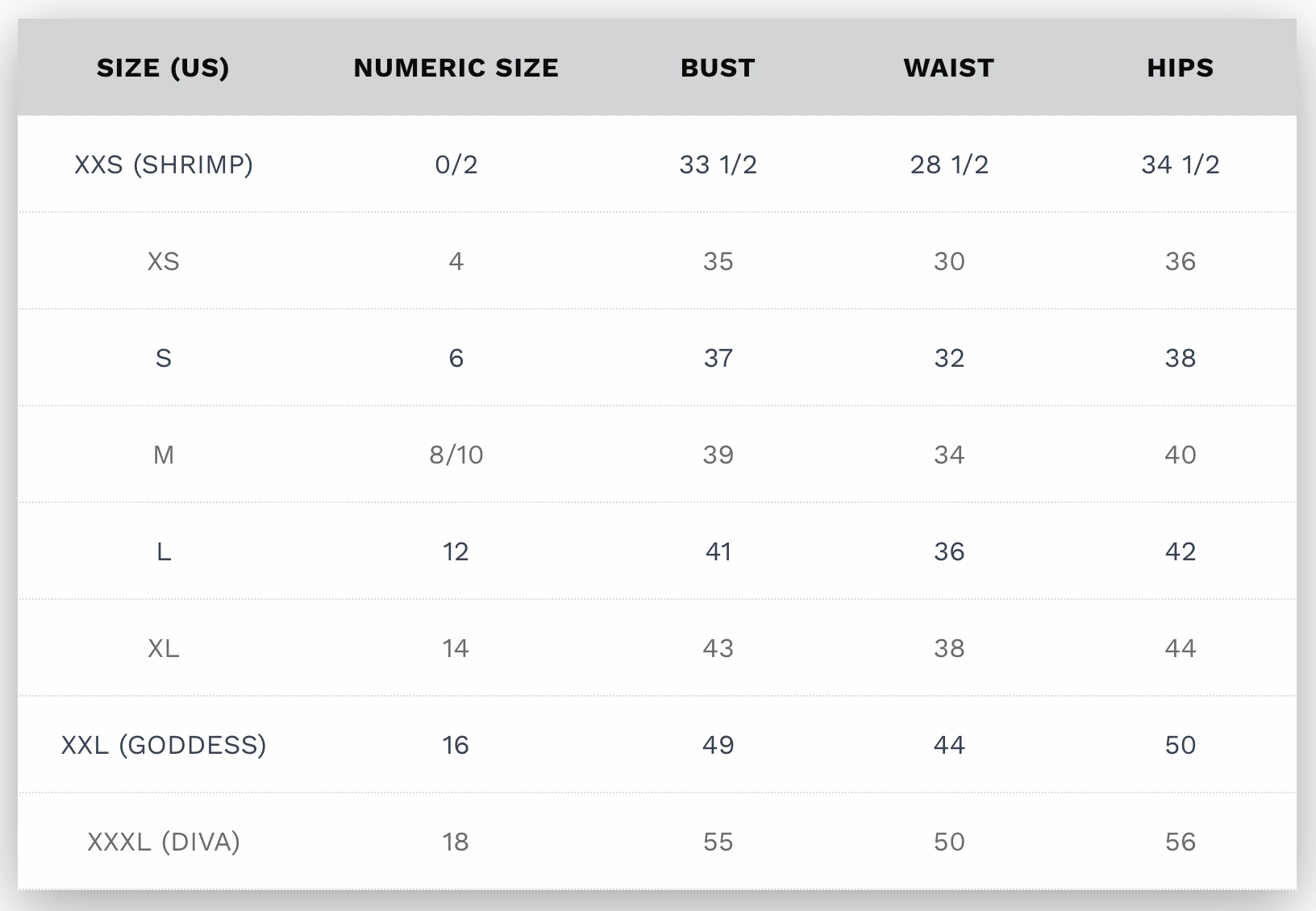The width and height of the screenshot is (1316, 911).
Task: Click the XS size label
Action: pos(164,261)
